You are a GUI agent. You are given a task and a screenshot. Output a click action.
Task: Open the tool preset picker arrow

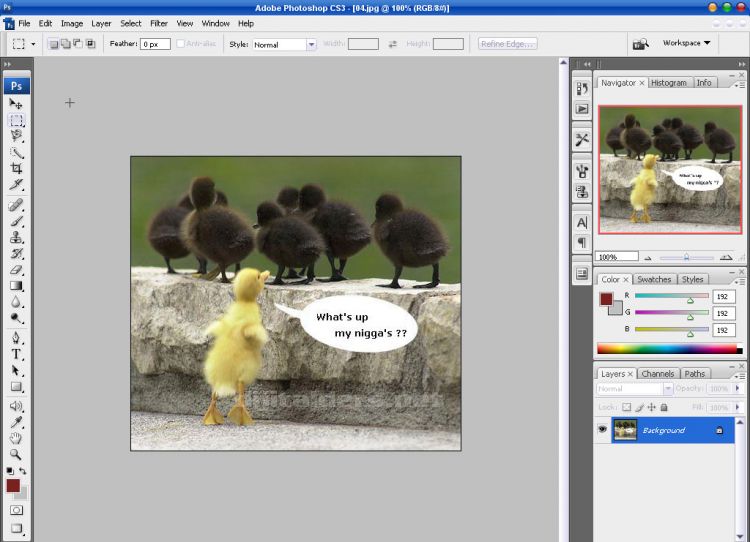coord(33,44)
